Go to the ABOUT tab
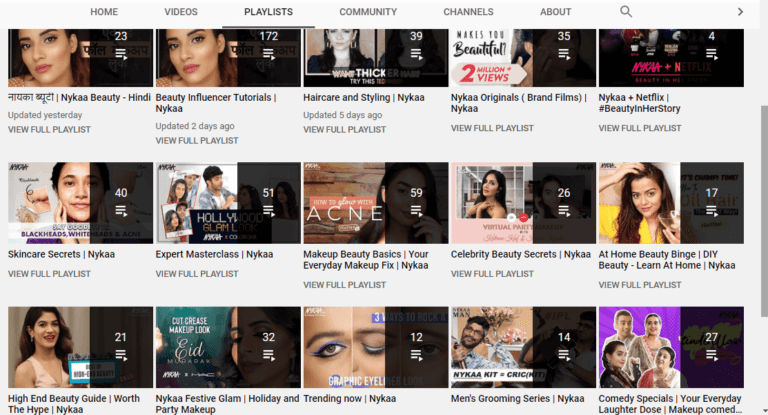 (555, 12)
